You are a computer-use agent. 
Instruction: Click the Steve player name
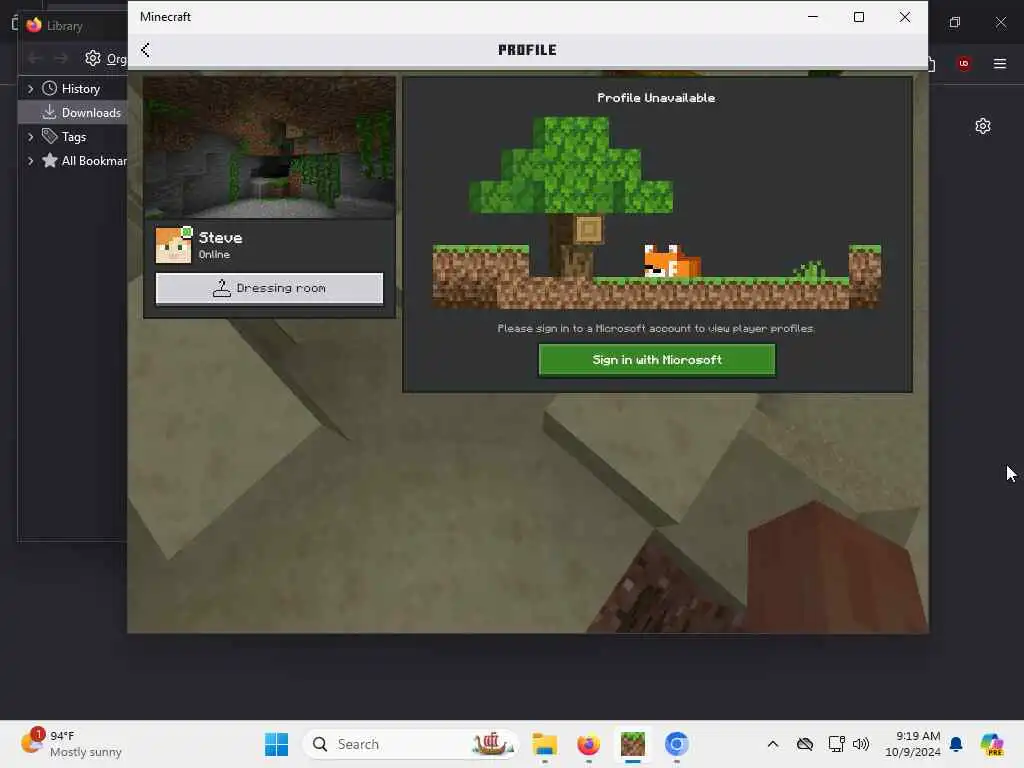pos(221,238)
